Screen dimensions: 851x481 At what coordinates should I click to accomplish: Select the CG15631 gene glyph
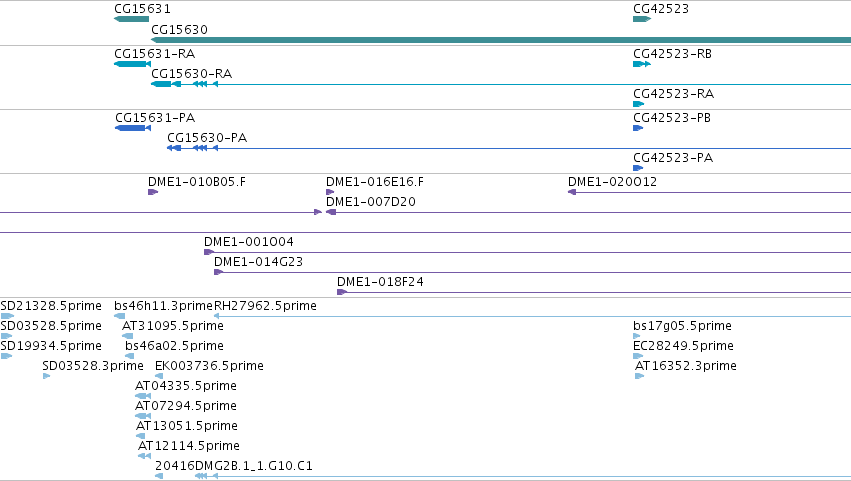(131, 19)
